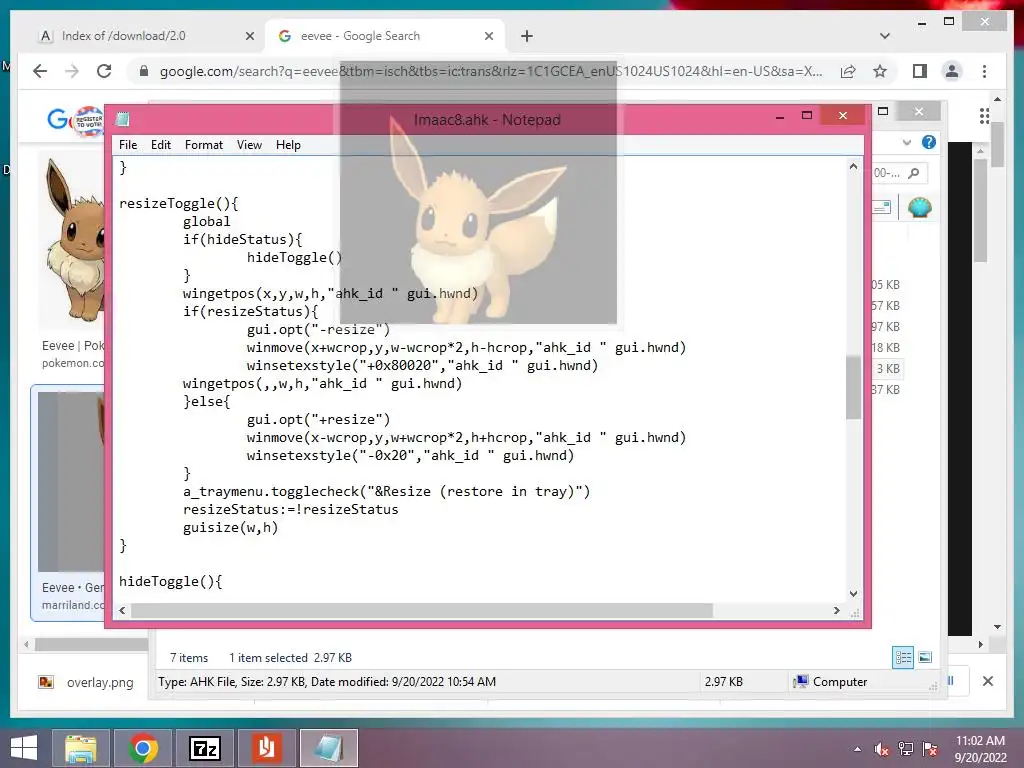
Task: Click the preview pane icon in Explorer
Action: coord(882,208)
